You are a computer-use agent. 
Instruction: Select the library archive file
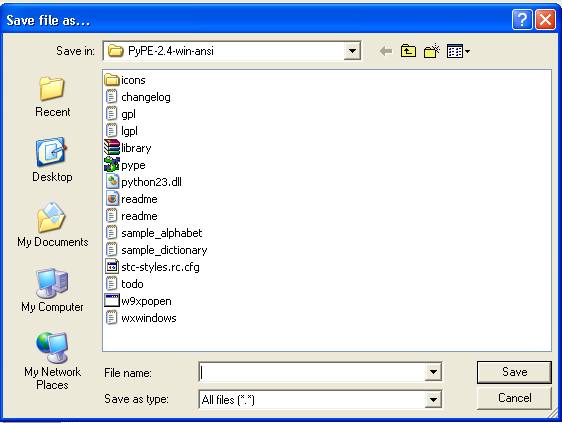click(x=128, y=148)
